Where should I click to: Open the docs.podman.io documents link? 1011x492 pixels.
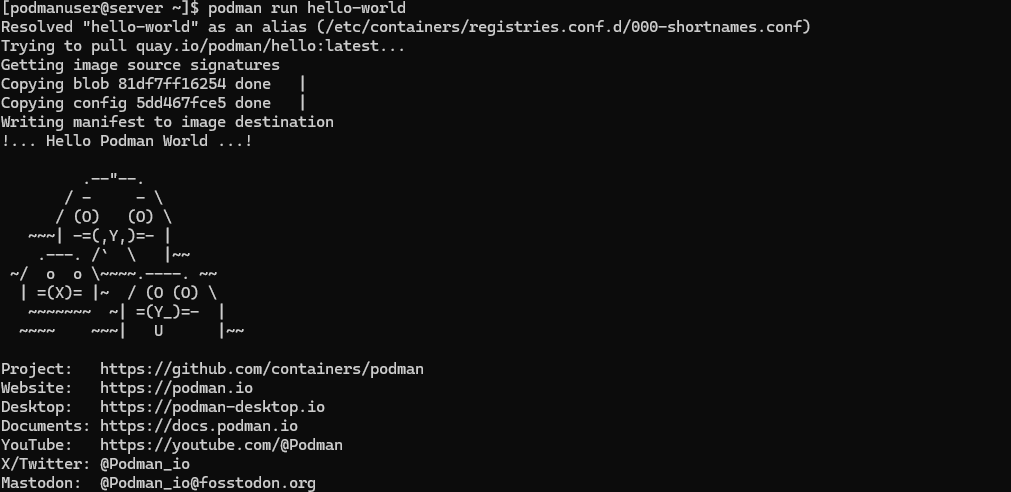(x=199, y=426)
